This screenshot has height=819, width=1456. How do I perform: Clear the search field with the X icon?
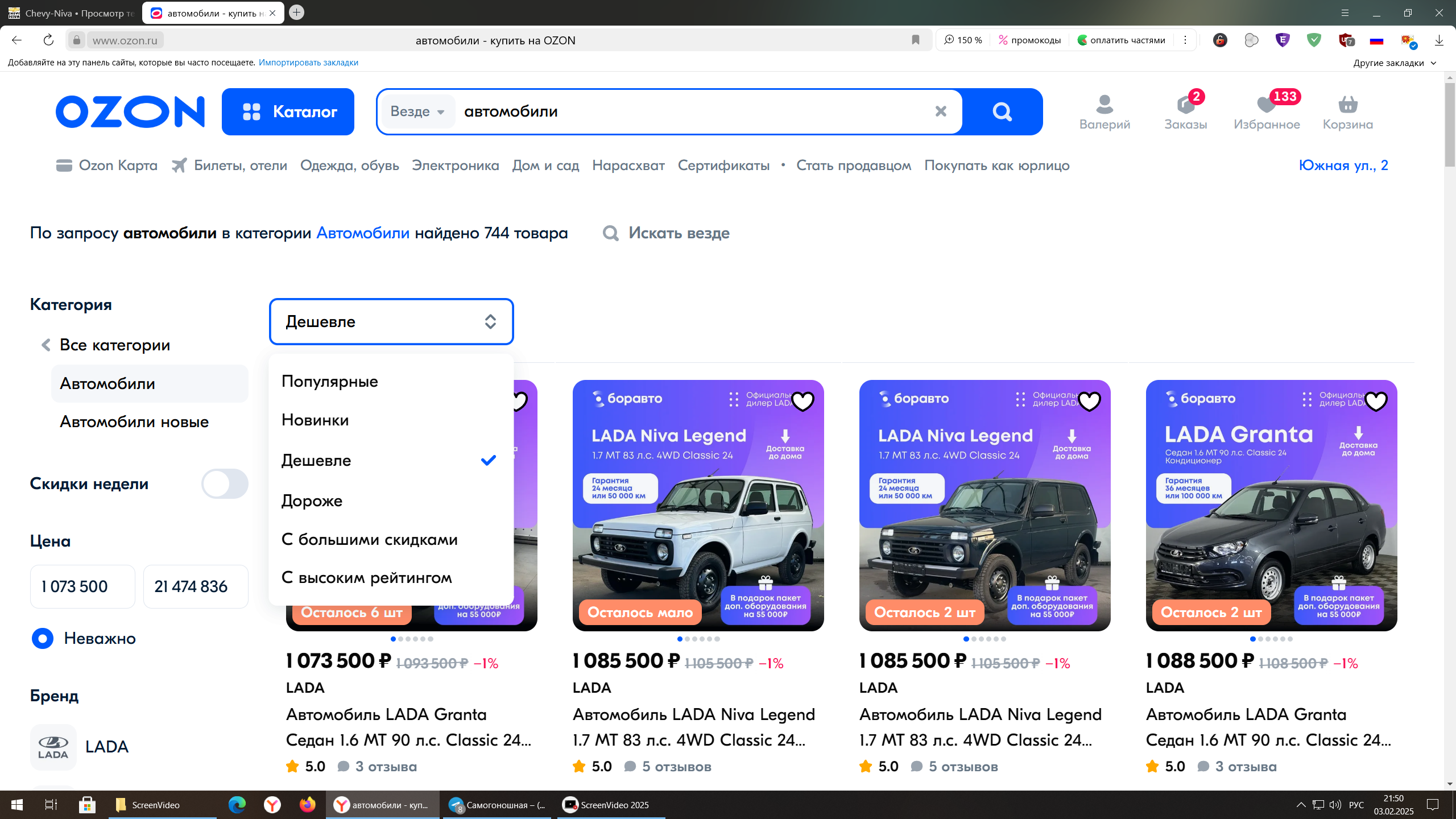click(941, 111)
